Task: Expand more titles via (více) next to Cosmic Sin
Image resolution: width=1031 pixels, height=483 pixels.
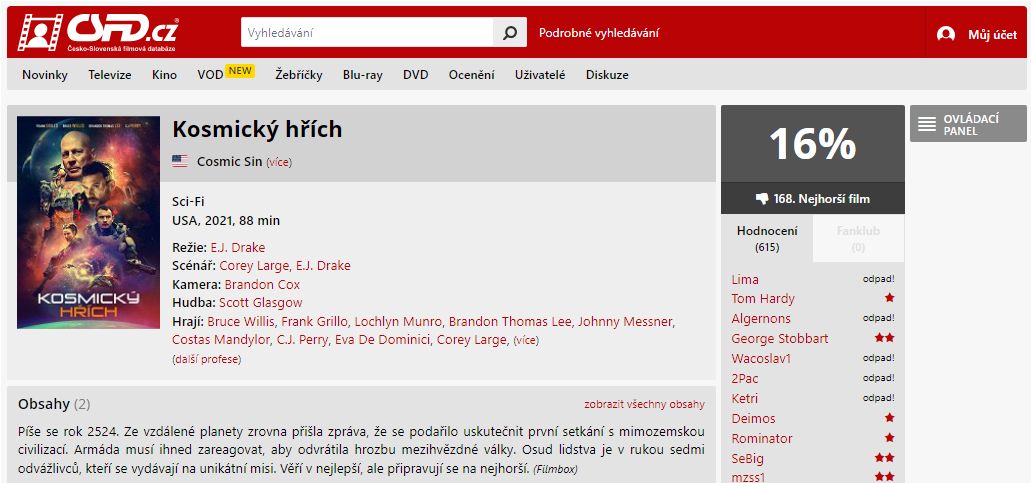Action: [x=279, y=162]
